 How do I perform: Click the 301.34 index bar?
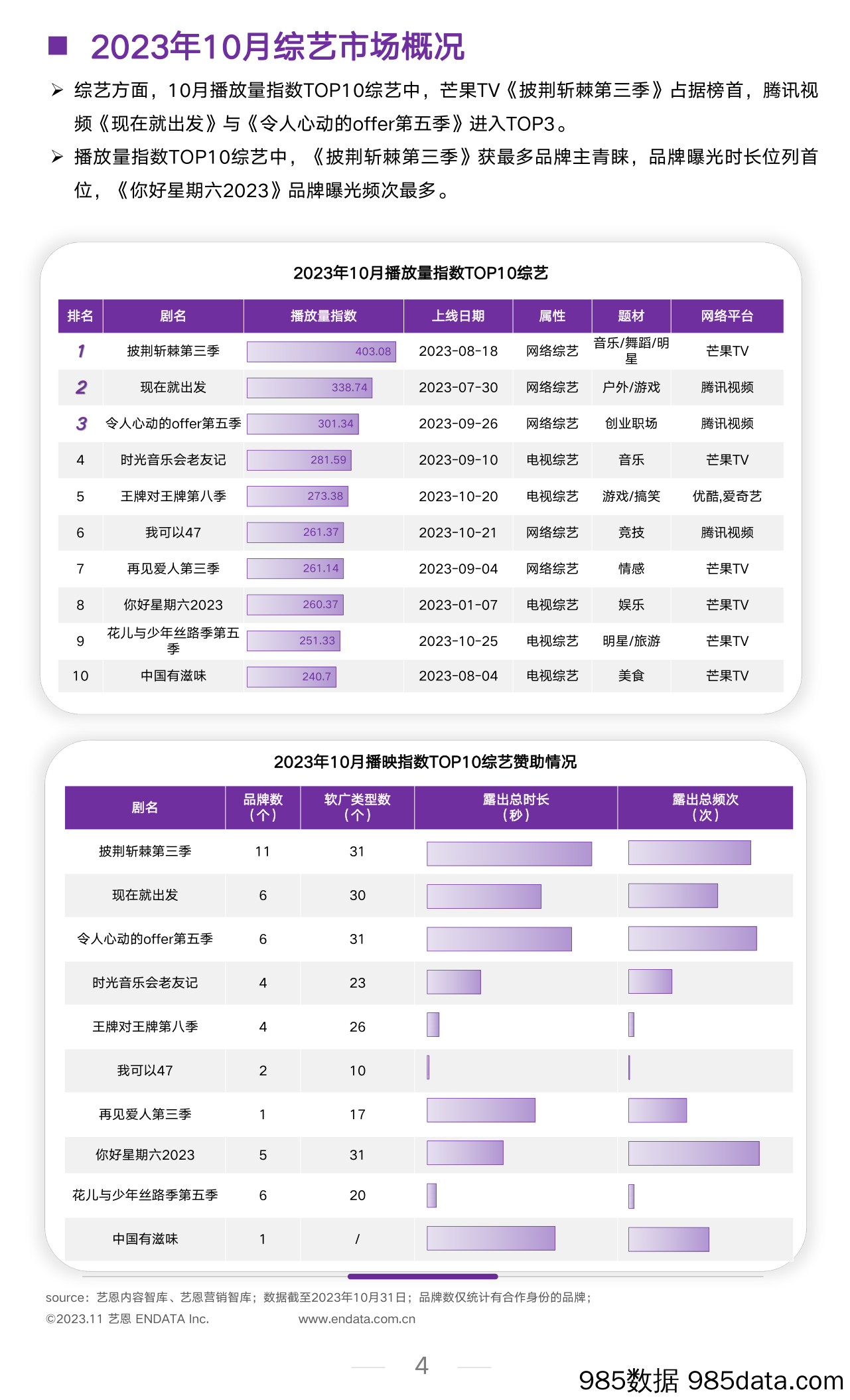pos(303,424)
